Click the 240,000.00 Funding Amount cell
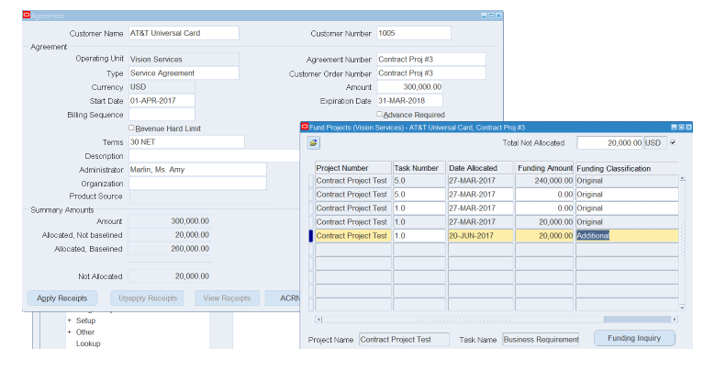713x374 pixels. click(545, 181)
